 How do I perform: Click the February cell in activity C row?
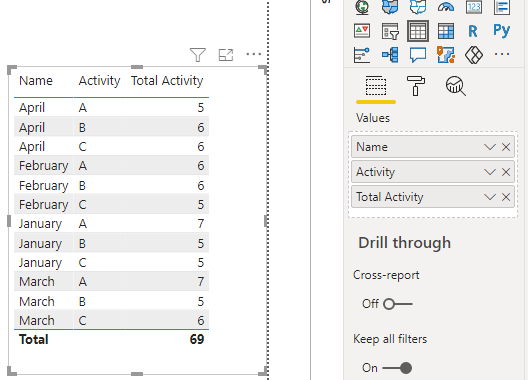point(43,205)
